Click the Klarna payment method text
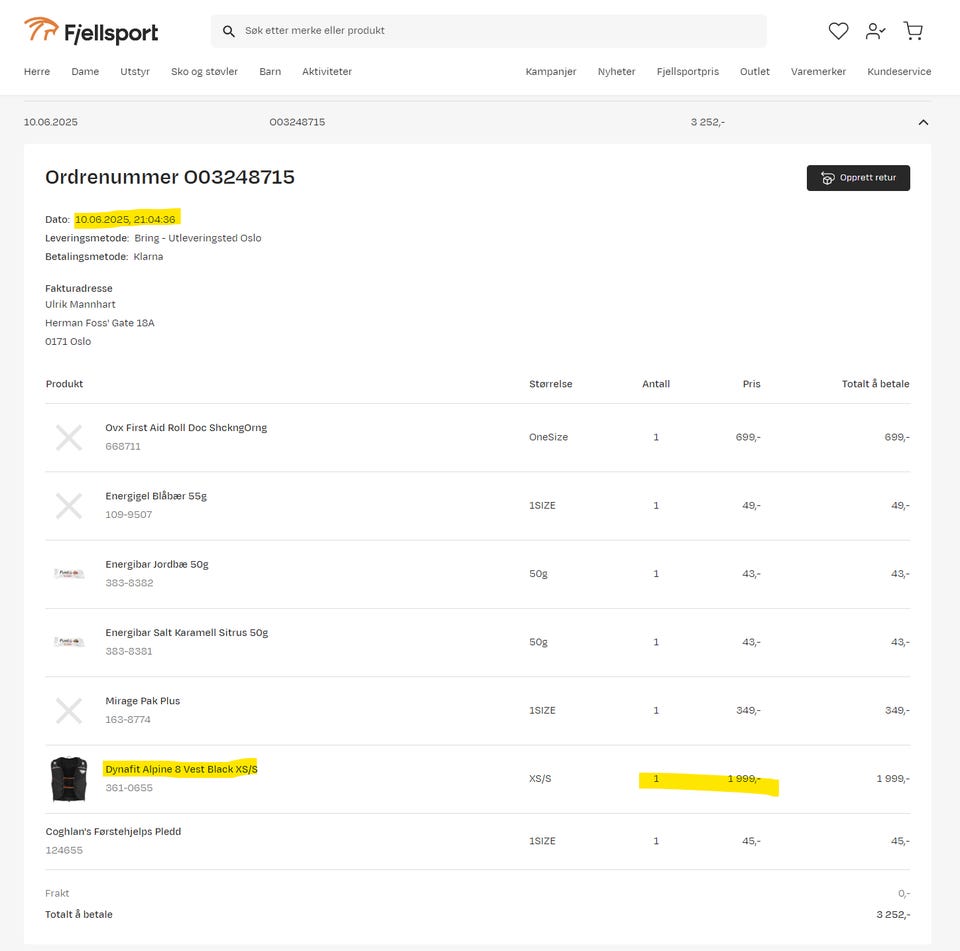The width and height of the screenshot is (960, 951). pos(148,257)
